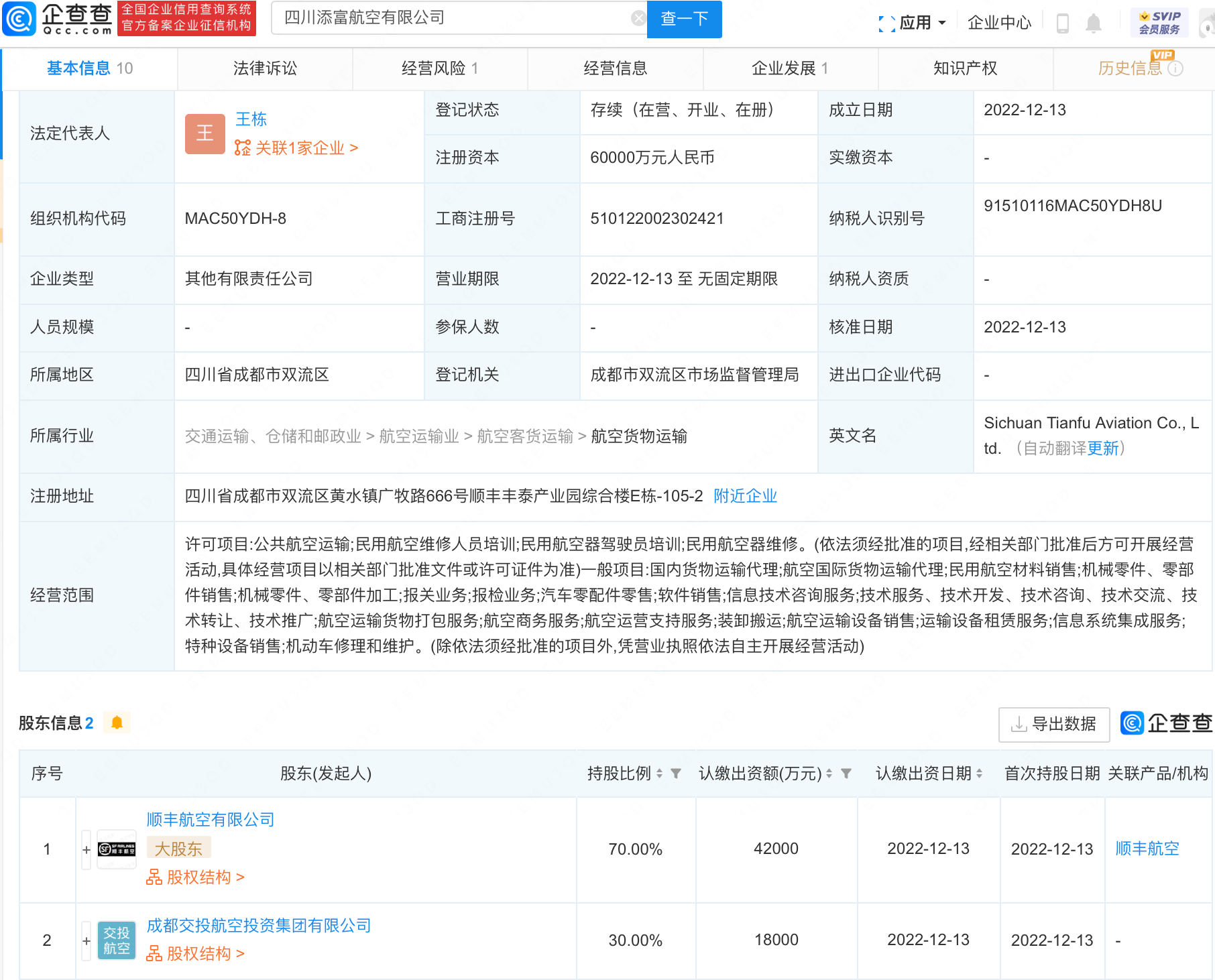Switch to the 法律诉讼 tab
1215x980 pixels.
coord(265,68)
